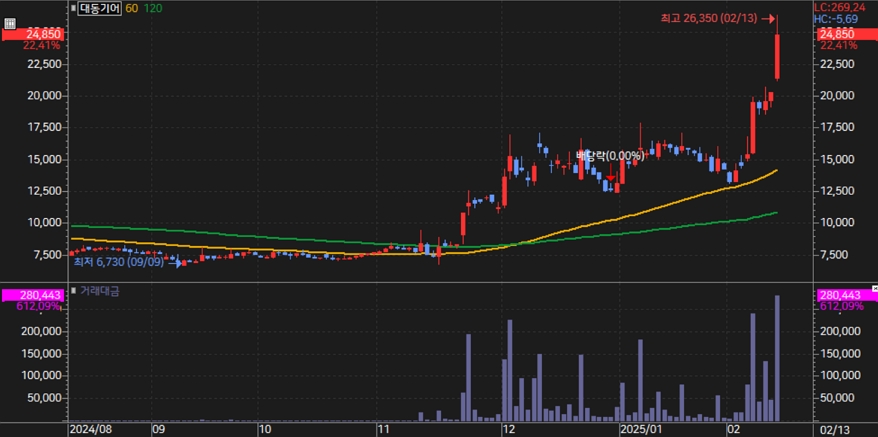Click the 02/13 date label at bottom right
Image resolution: width=878 pixels, height=437 pixels.
point(834,430)
